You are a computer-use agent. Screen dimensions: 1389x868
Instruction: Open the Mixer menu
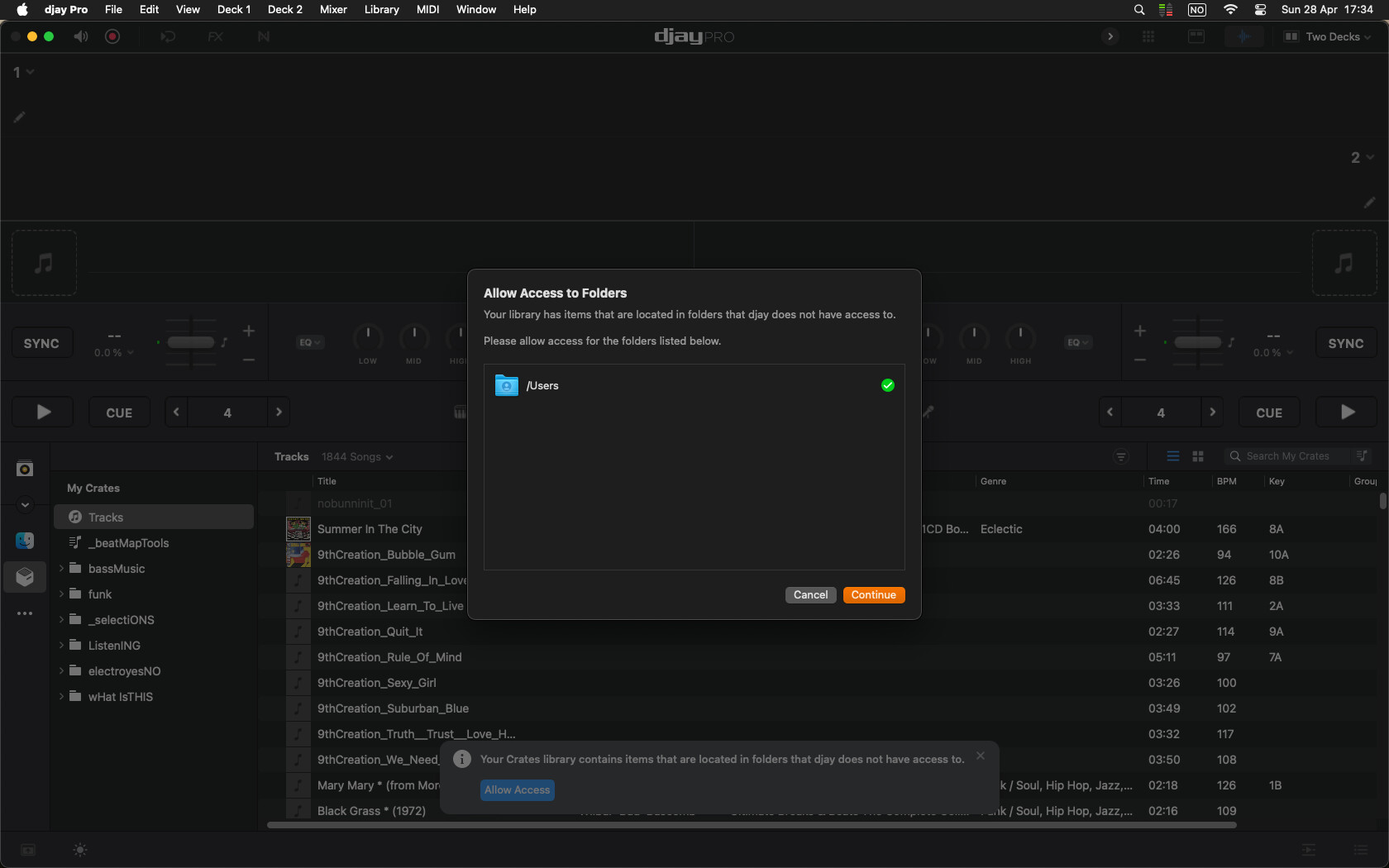click(332, 10)
